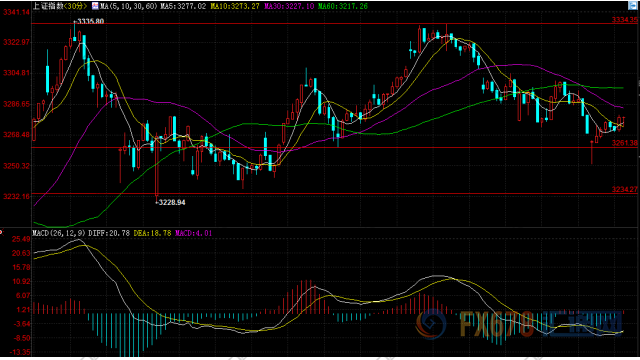Click the 3232.16 price axis label
Image resolution: width=640 pixels, height=360 pixels.
coord(16,196)
